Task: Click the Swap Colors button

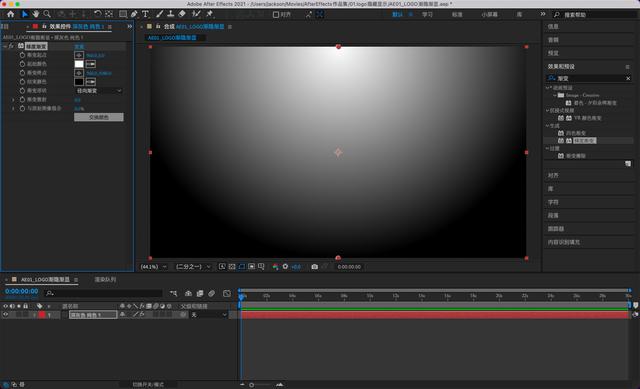Action: [x=98, y=117]
